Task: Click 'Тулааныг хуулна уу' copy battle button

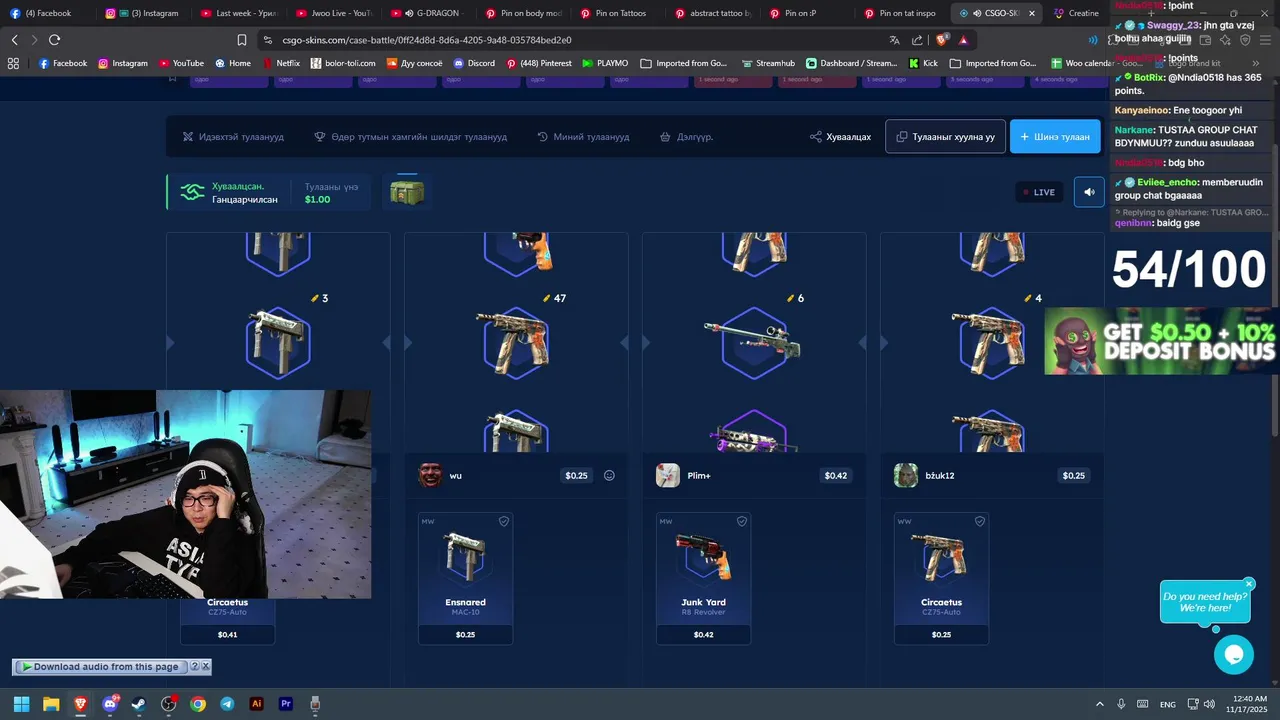Action: tap(945, 136)
